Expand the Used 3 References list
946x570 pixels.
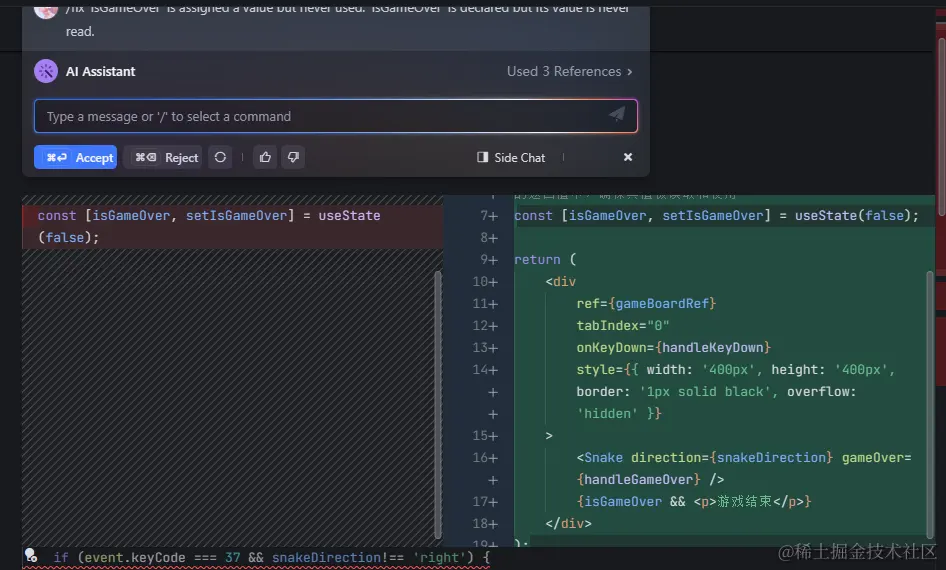[570, 71]
